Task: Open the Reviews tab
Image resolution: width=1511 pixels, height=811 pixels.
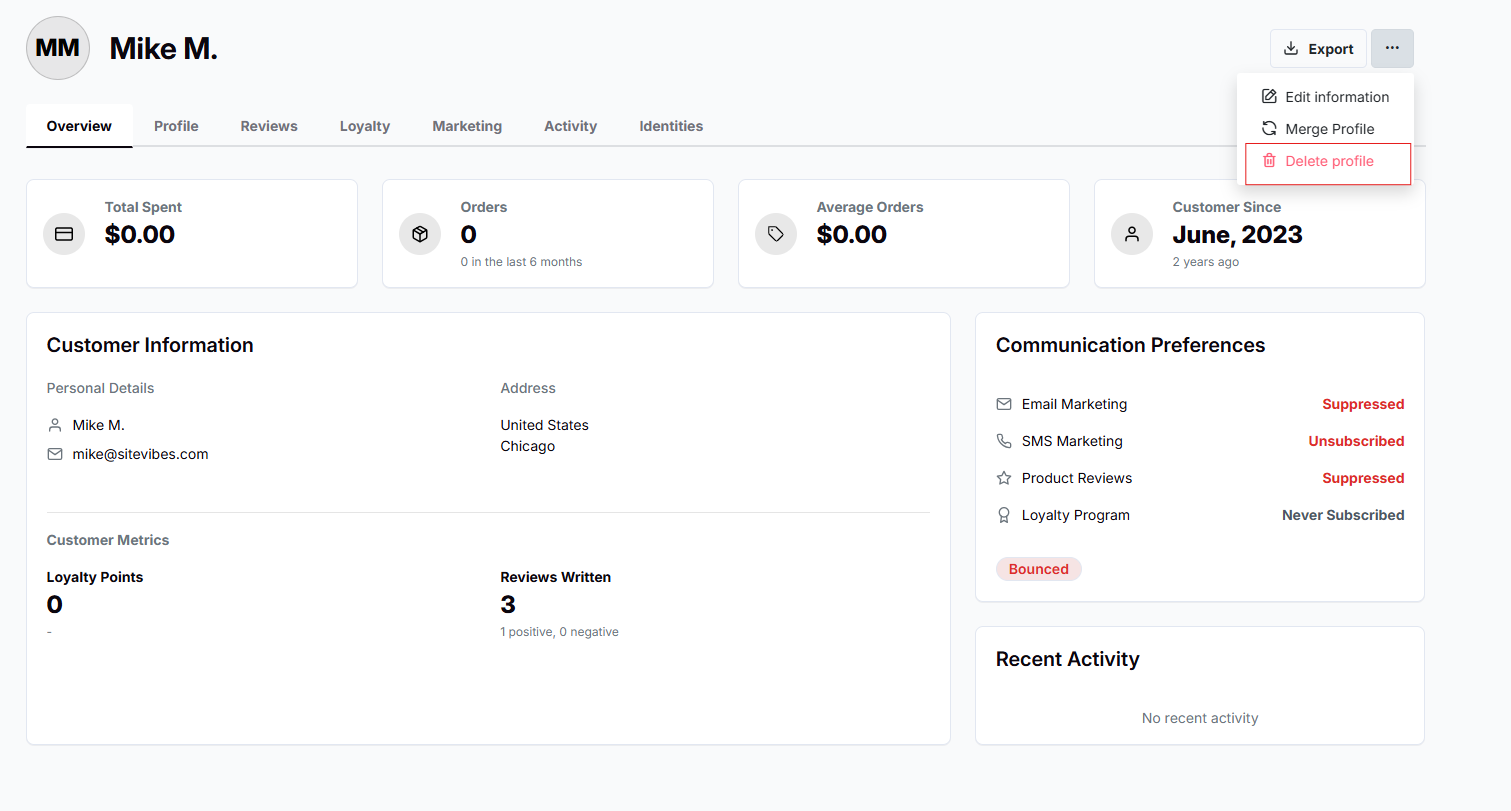Action: point(269,126)
